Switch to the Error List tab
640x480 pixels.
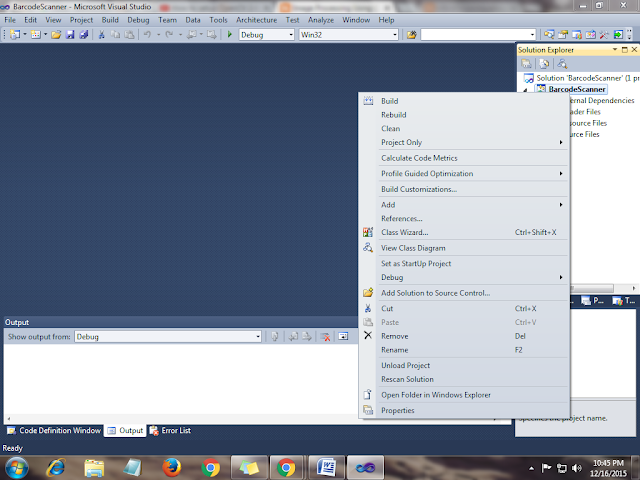click(171, 431)
